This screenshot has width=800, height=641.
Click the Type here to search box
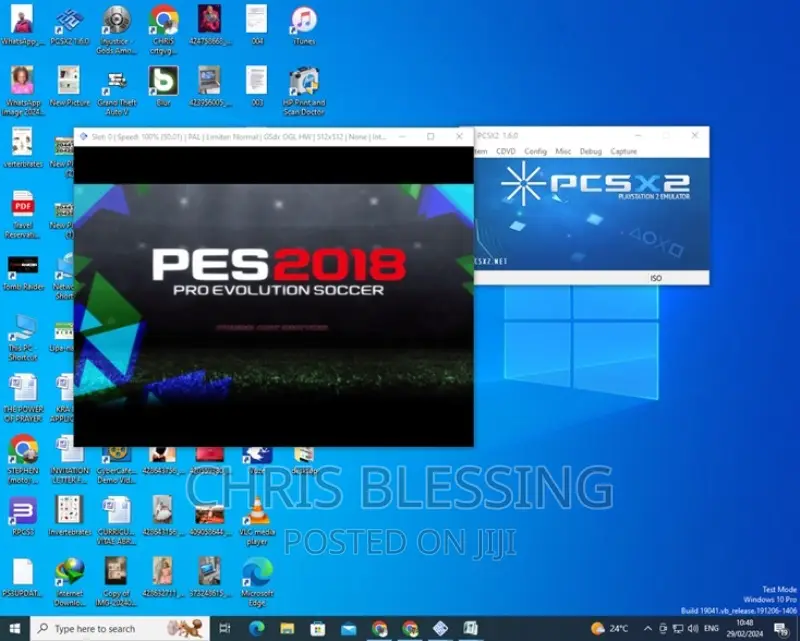click(120, 628)
